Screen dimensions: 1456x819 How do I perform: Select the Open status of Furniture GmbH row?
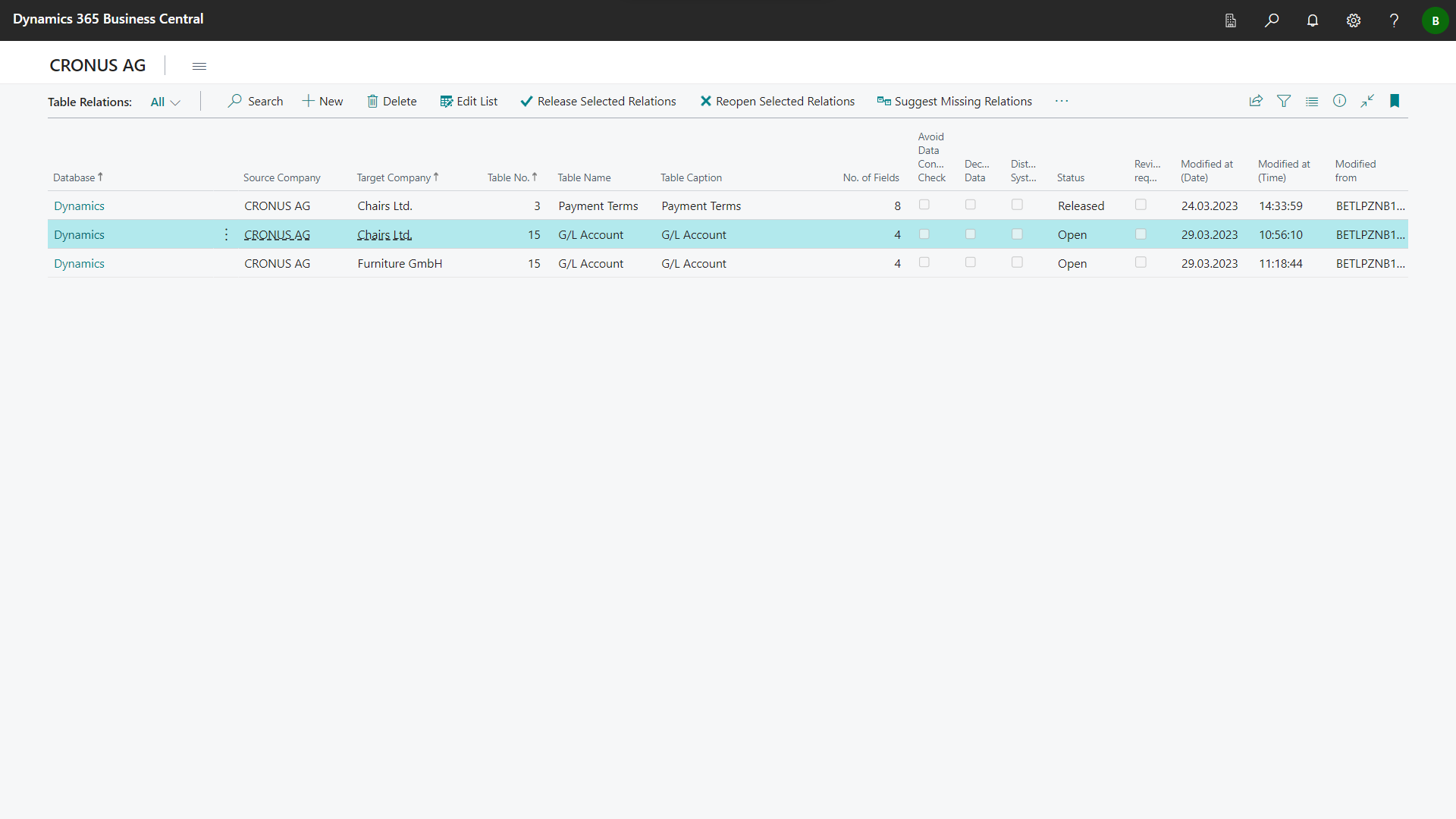1072,264
